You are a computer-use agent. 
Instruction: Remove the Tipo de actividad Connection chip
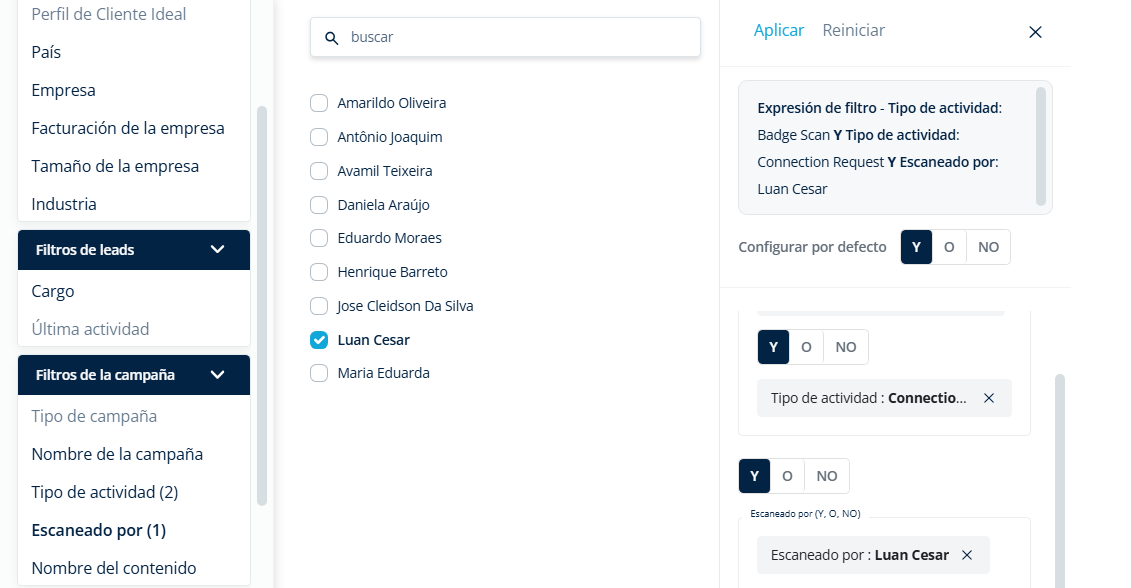pyautogui.click(x=989, y=398)
